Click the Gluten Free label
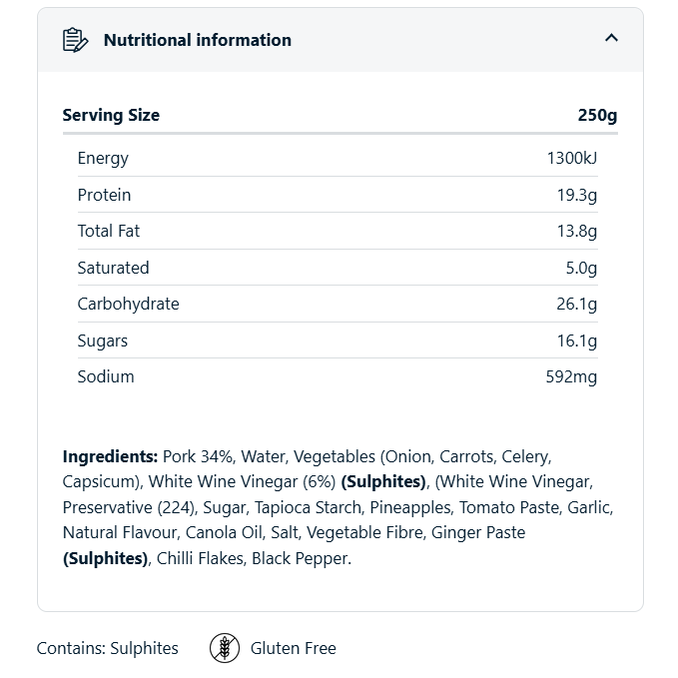 (x=293, y=648)
